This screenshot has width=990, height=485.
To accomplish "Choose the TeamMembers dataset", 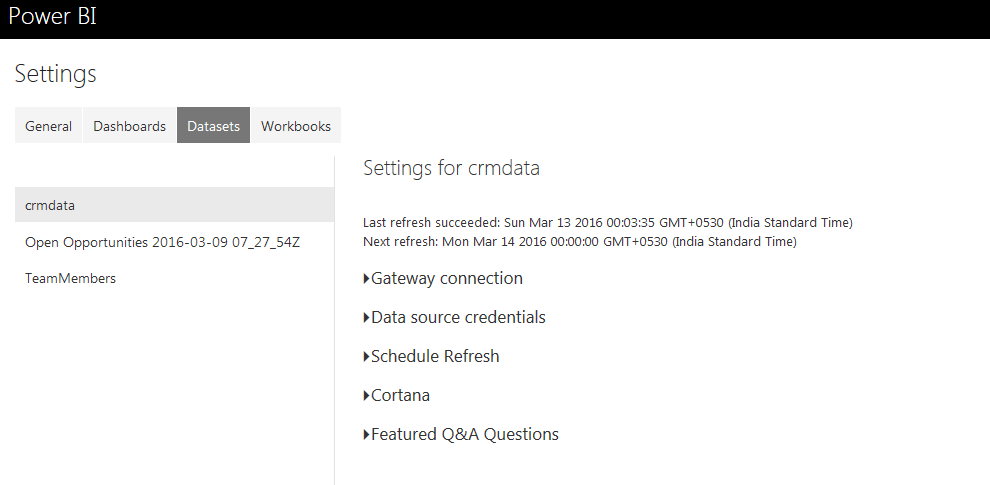I will click(70, 279).
